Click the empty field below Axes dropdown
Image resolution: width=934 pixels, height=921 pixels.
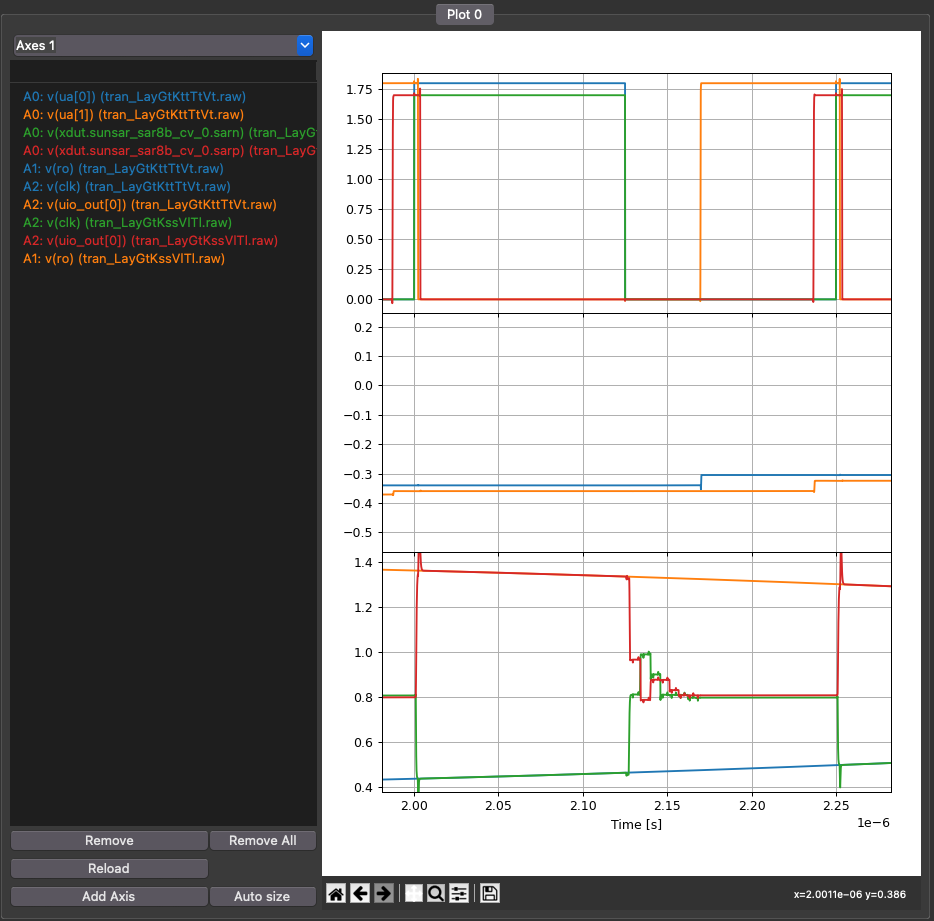coord(163,71)
